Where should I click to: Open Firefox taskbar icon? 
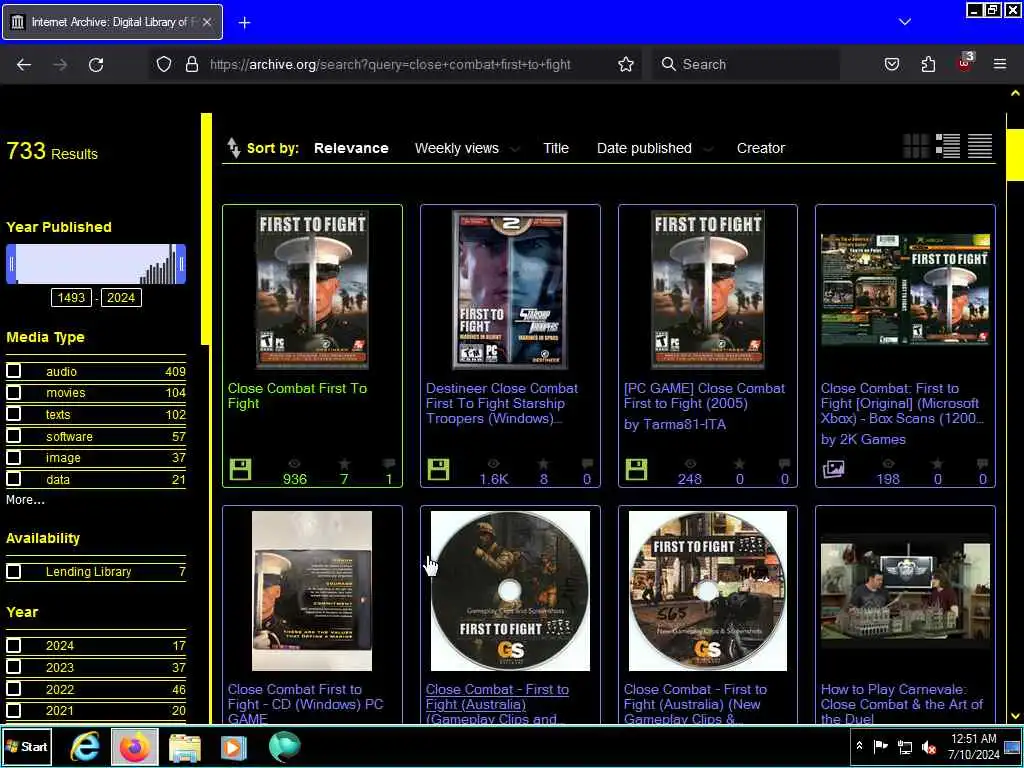coord(135,746)
